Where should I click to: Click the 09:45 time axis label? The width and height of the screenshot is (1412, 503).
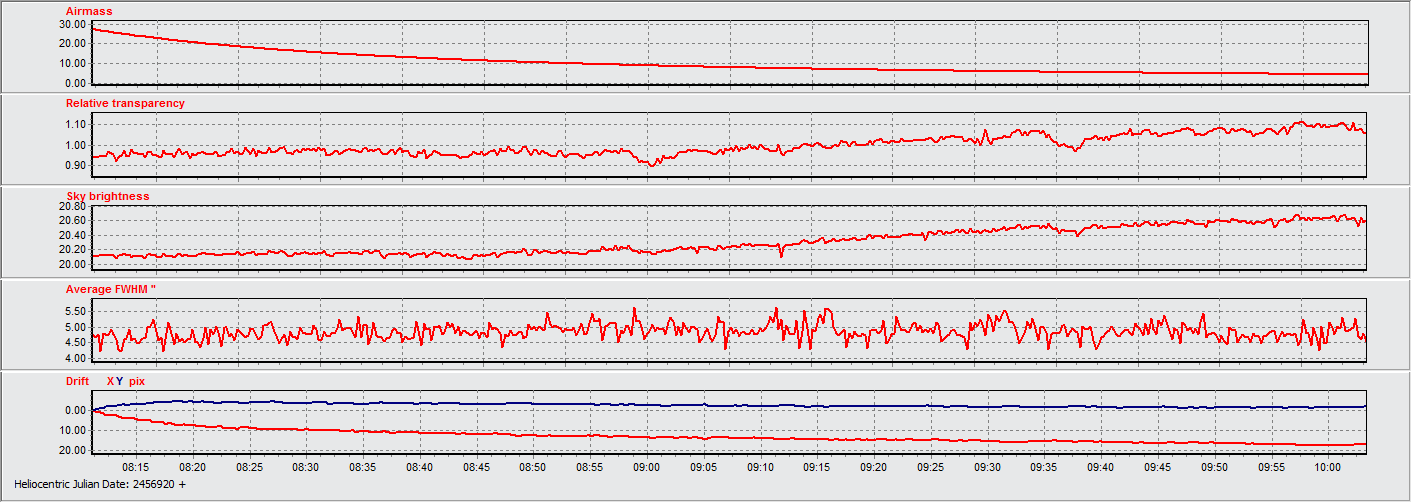[x=1158, y=467]
